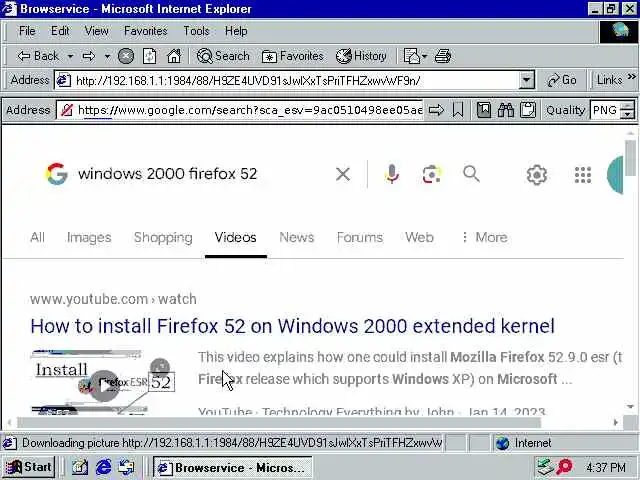Switch to the News tab

(x=297, y=237)
